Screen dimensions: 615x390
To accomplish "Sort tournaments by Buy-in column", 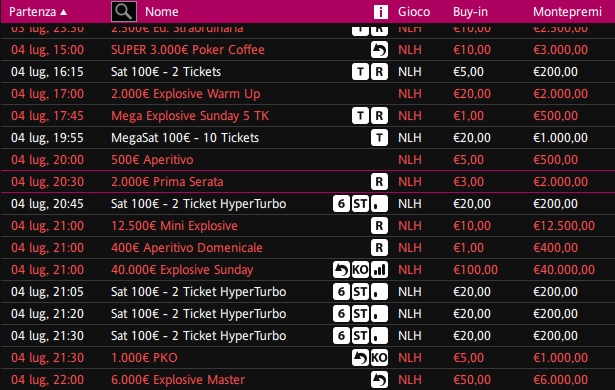I will [x=470, y=12].
